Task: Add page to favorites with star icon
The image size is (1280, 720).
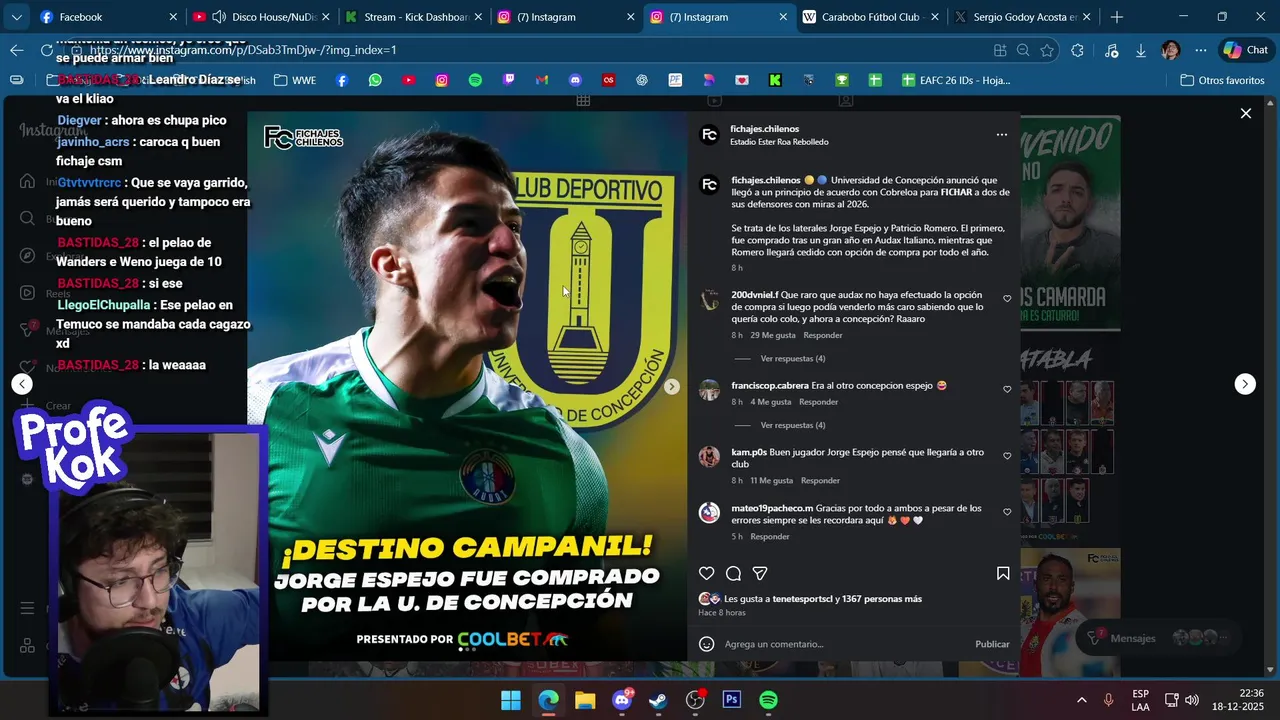Action: click(1047, 50)
